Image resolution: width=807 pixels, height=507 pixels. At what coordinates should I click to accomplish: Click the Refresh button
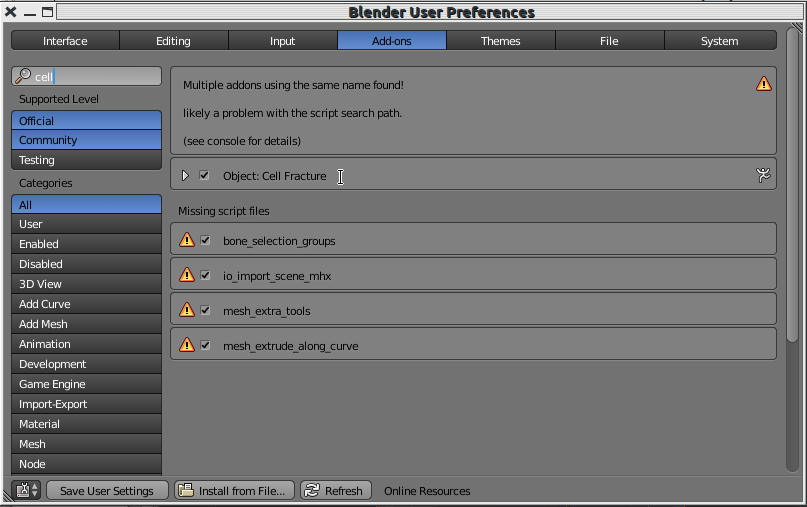point(336,491)
